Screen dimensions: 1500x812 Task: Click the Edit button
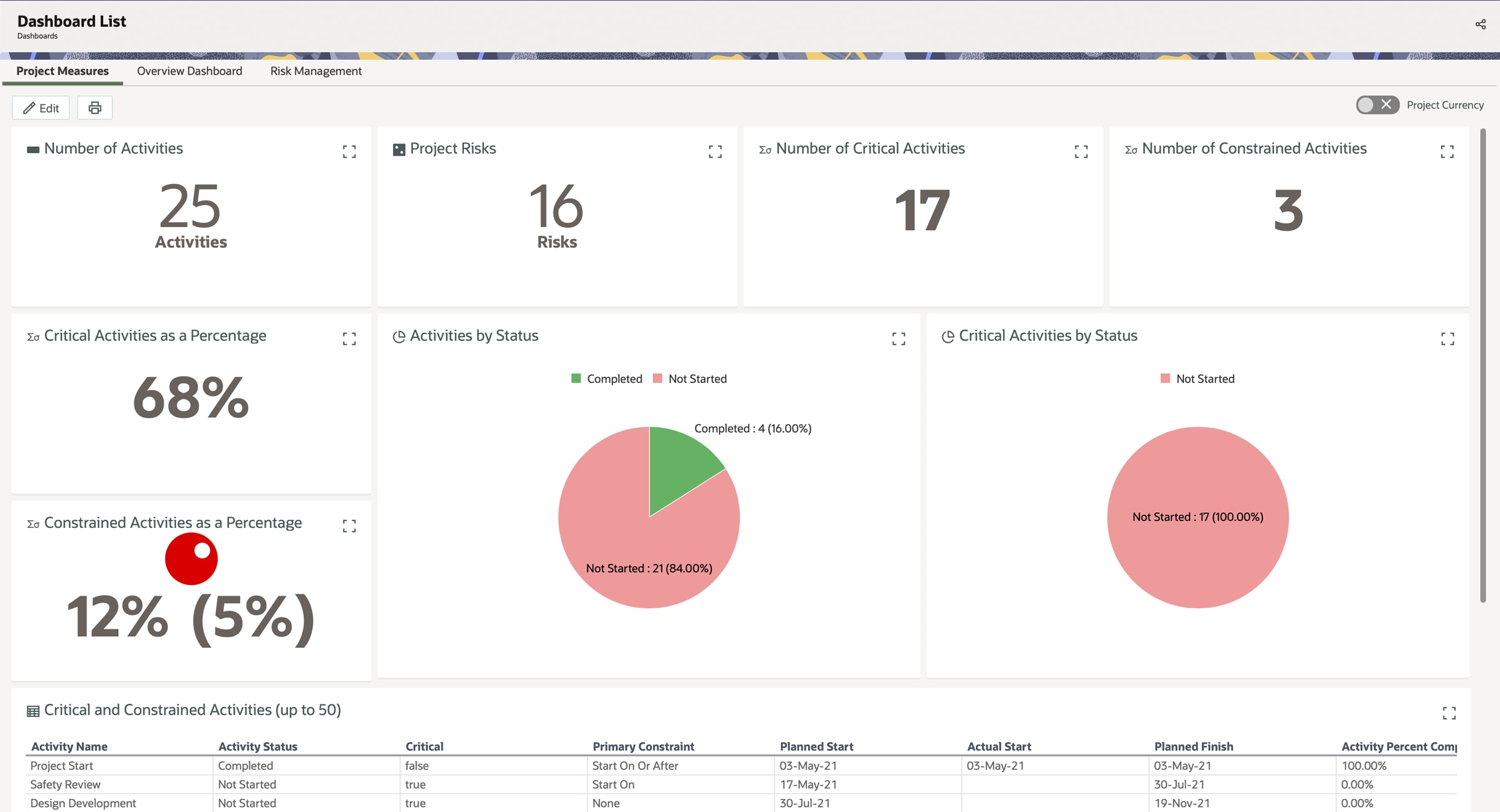pyautogui.click(x=40, y=108)
